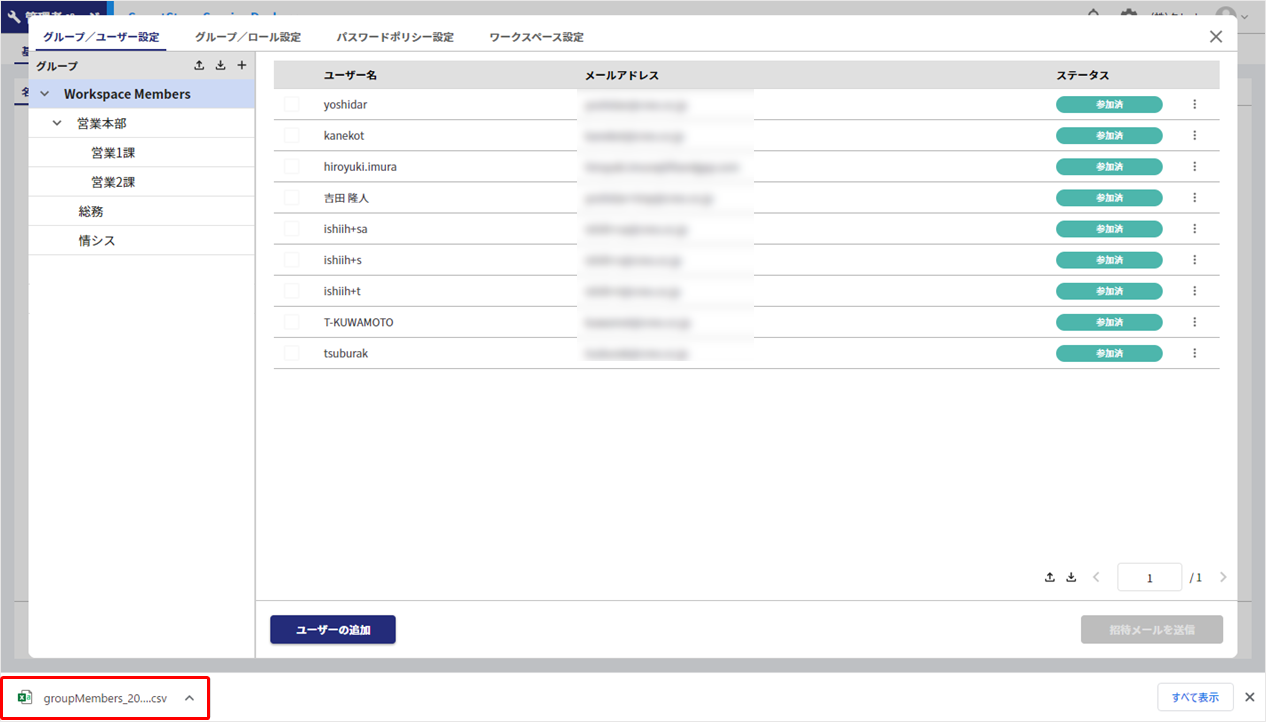
Task: Collapse the Workspace Members tree node
Action: (x=44, y=94)
